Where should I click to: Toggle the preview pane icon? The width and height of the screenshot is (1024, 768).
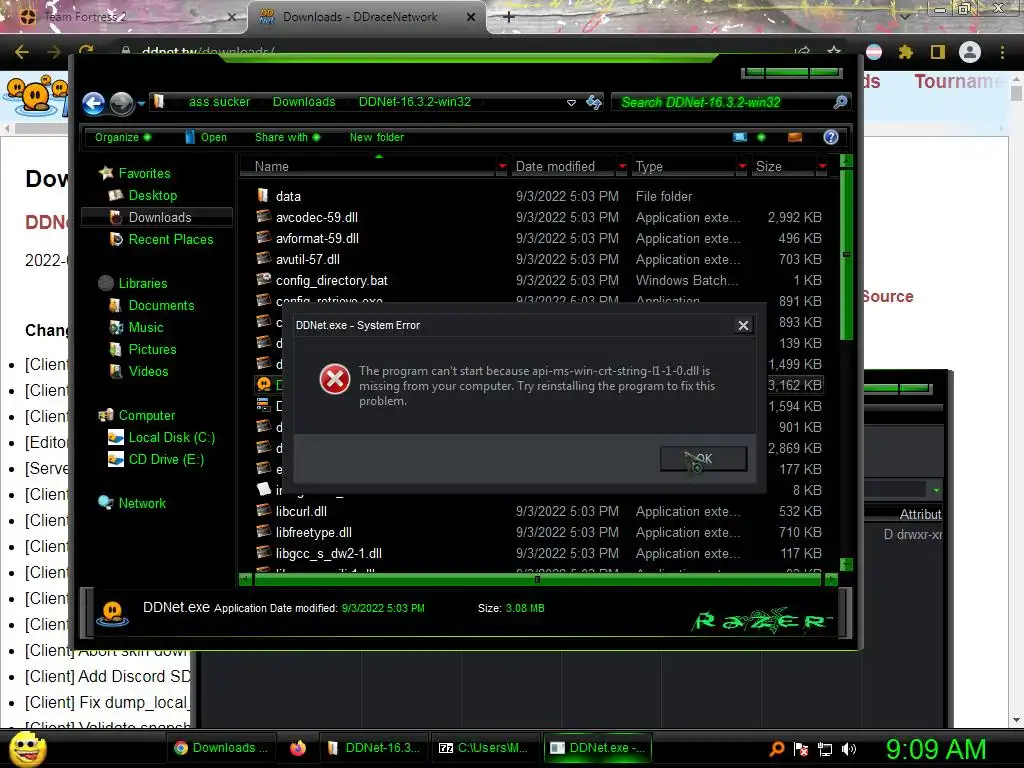pyautogui.click(x=795, y=137)
